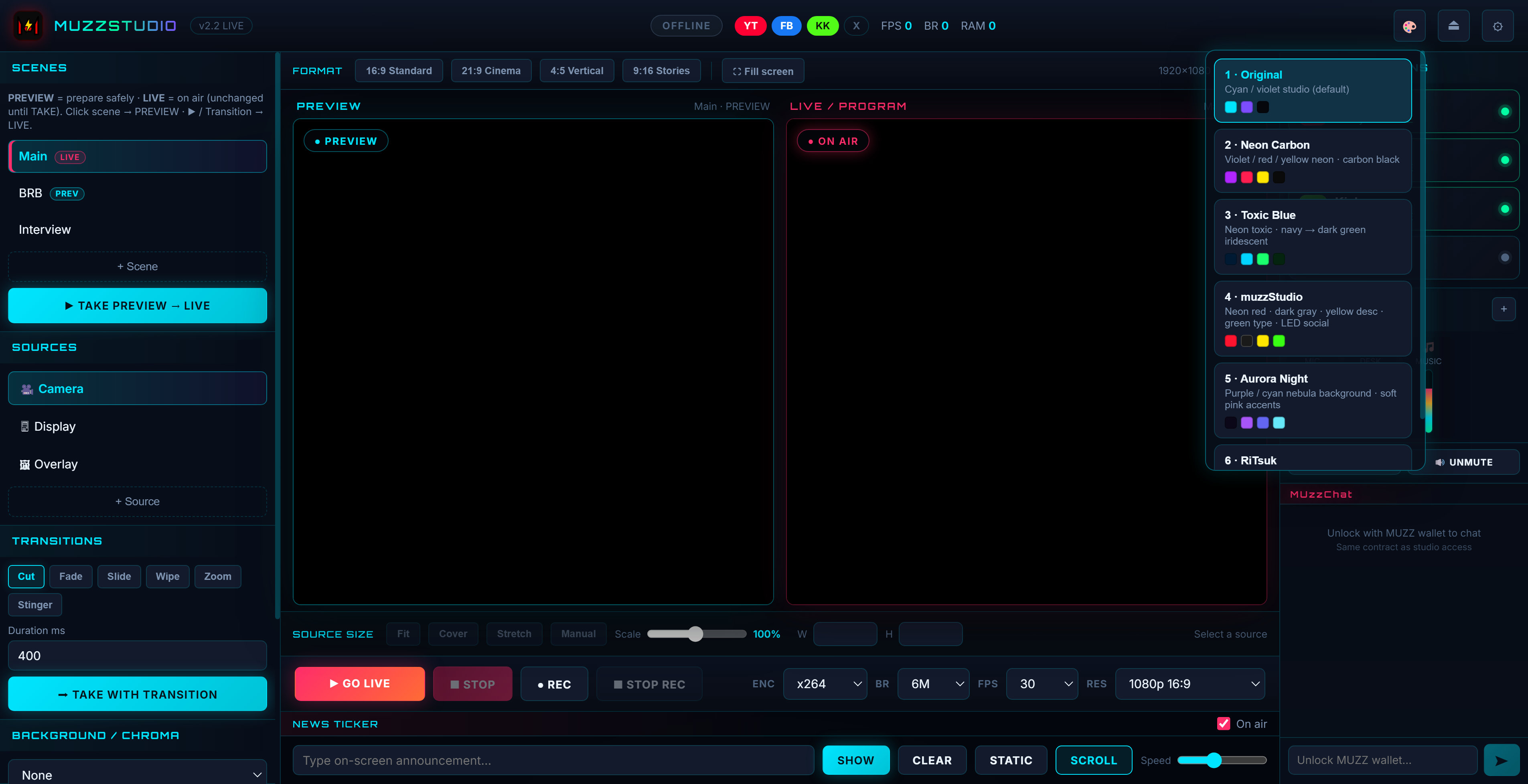Uncheck the On air checkbox
The width and height of the screenshot is (1528, 784).
pyautogui.click(x=1223, y=723)
